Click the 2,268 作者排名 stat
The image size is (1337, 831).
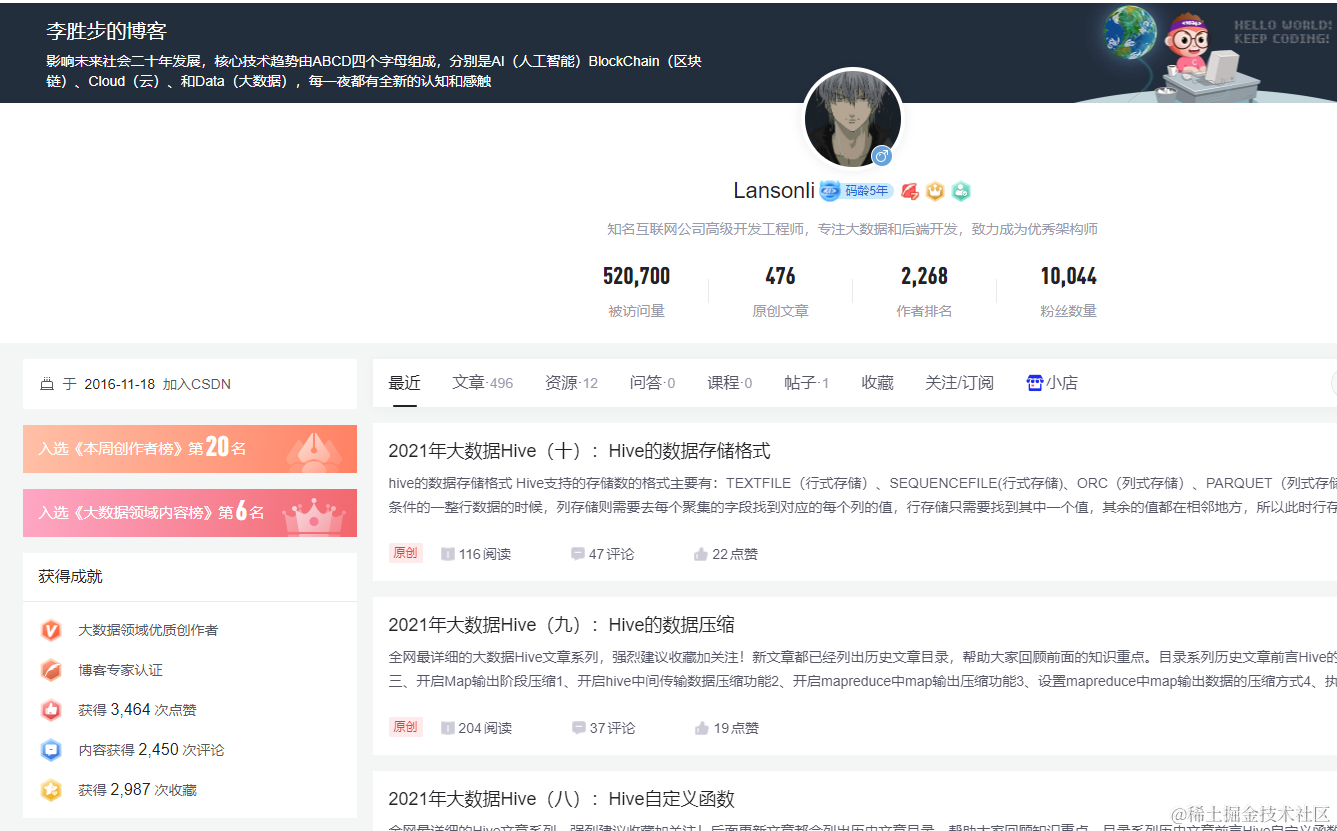click(924, 291)
